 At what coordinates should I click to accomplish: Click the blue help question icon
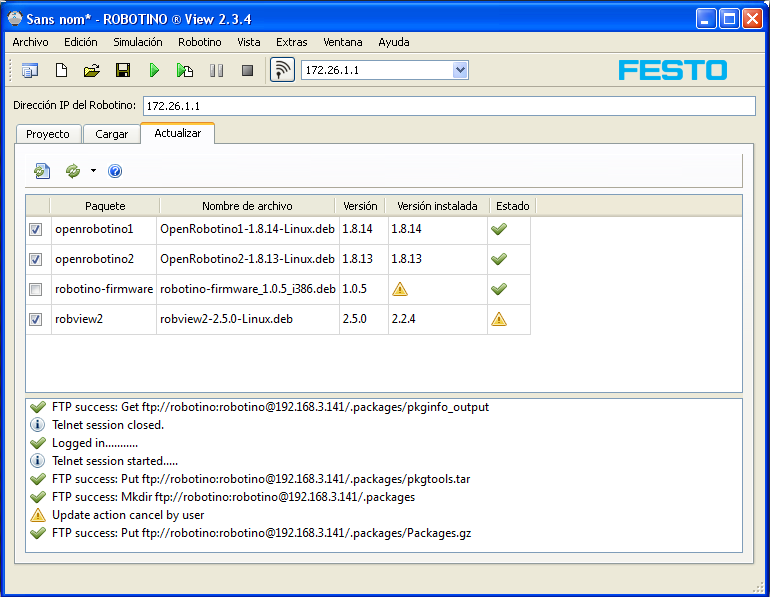tap(115, 171)
